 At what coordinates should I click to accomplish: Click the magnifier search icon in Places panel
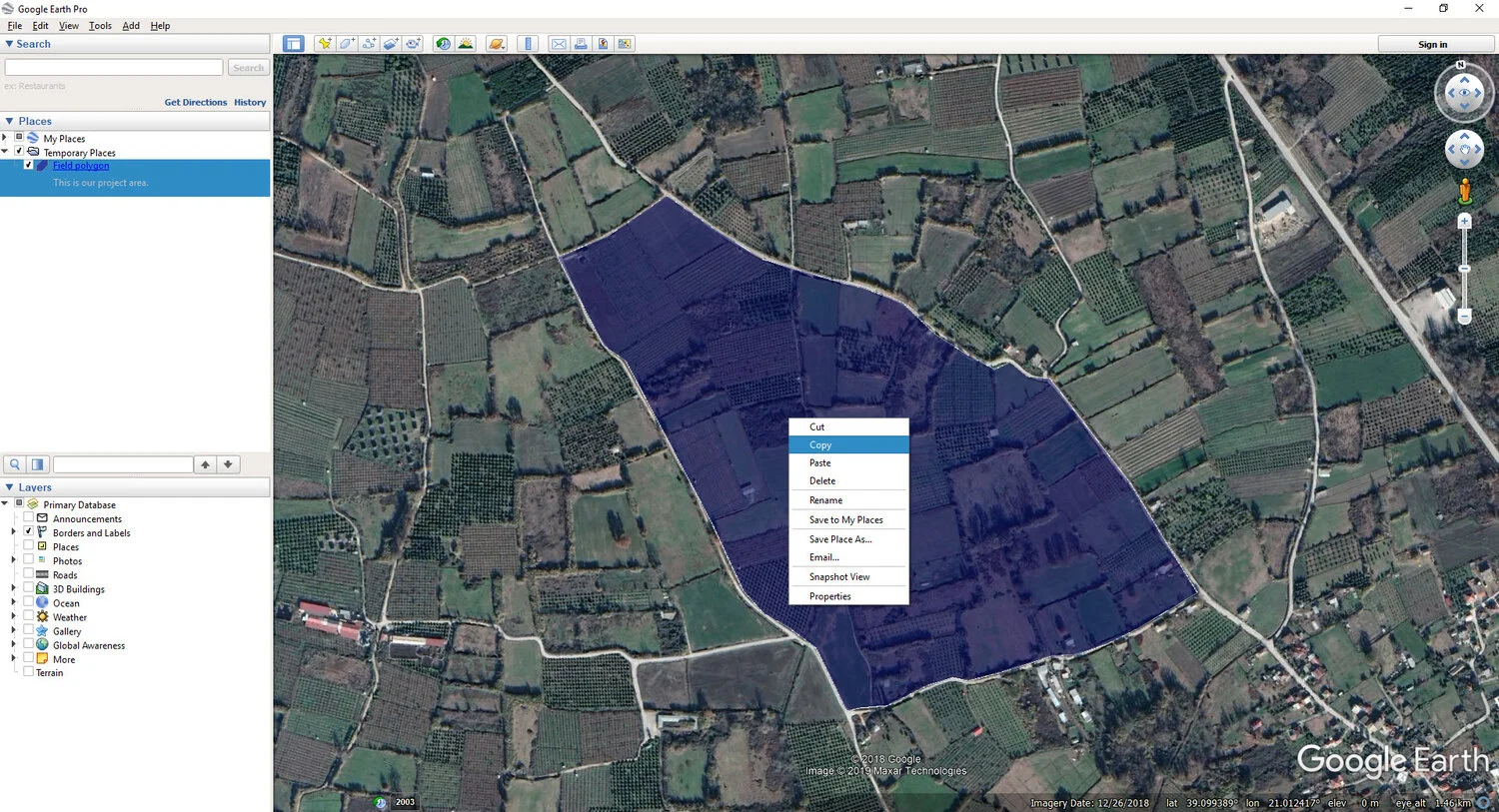pyautogui.click(x=15, y=464)
